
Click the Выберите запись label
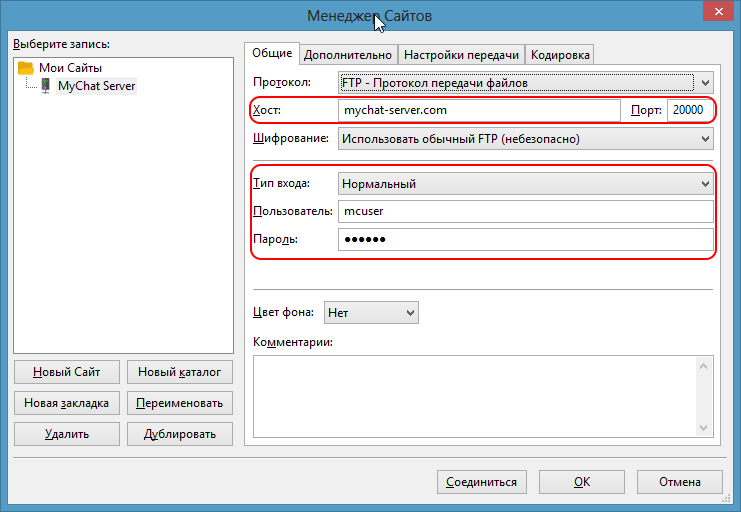tap(61, 44)
